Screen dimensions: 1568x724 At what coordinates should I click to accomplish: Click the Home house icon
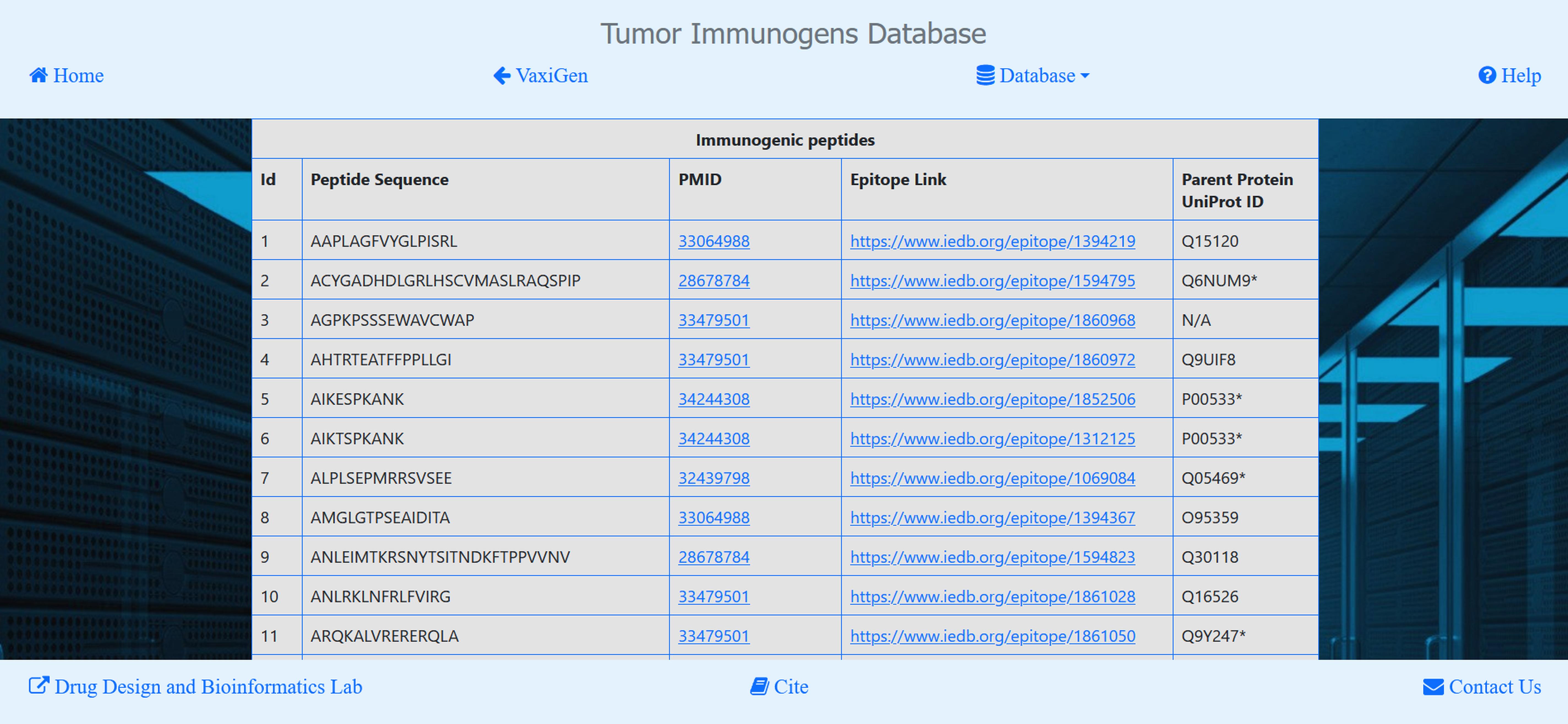coord(38,75)
